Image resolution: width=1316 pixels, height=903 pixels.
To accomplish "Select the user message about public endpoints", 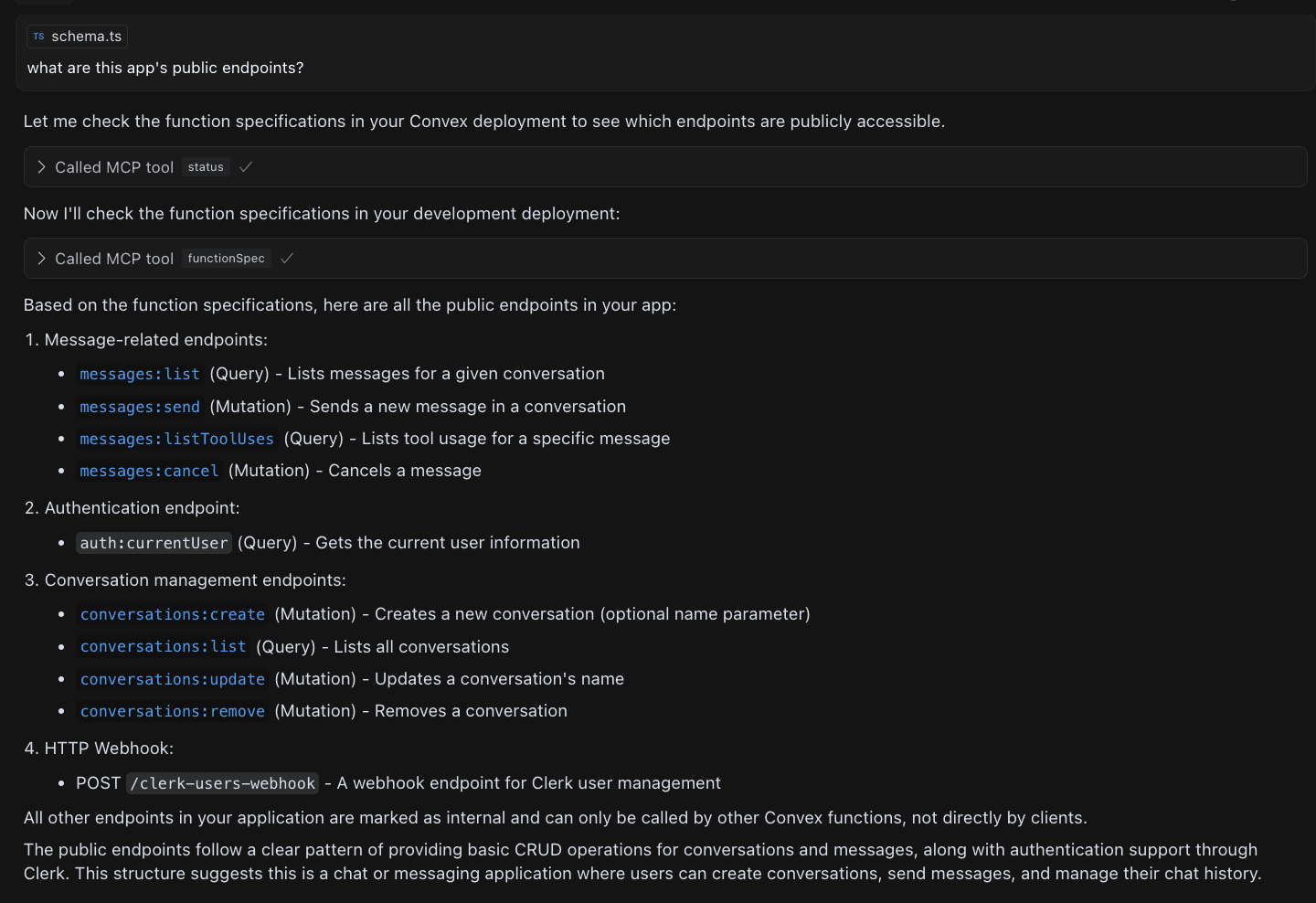I will 165,69.
